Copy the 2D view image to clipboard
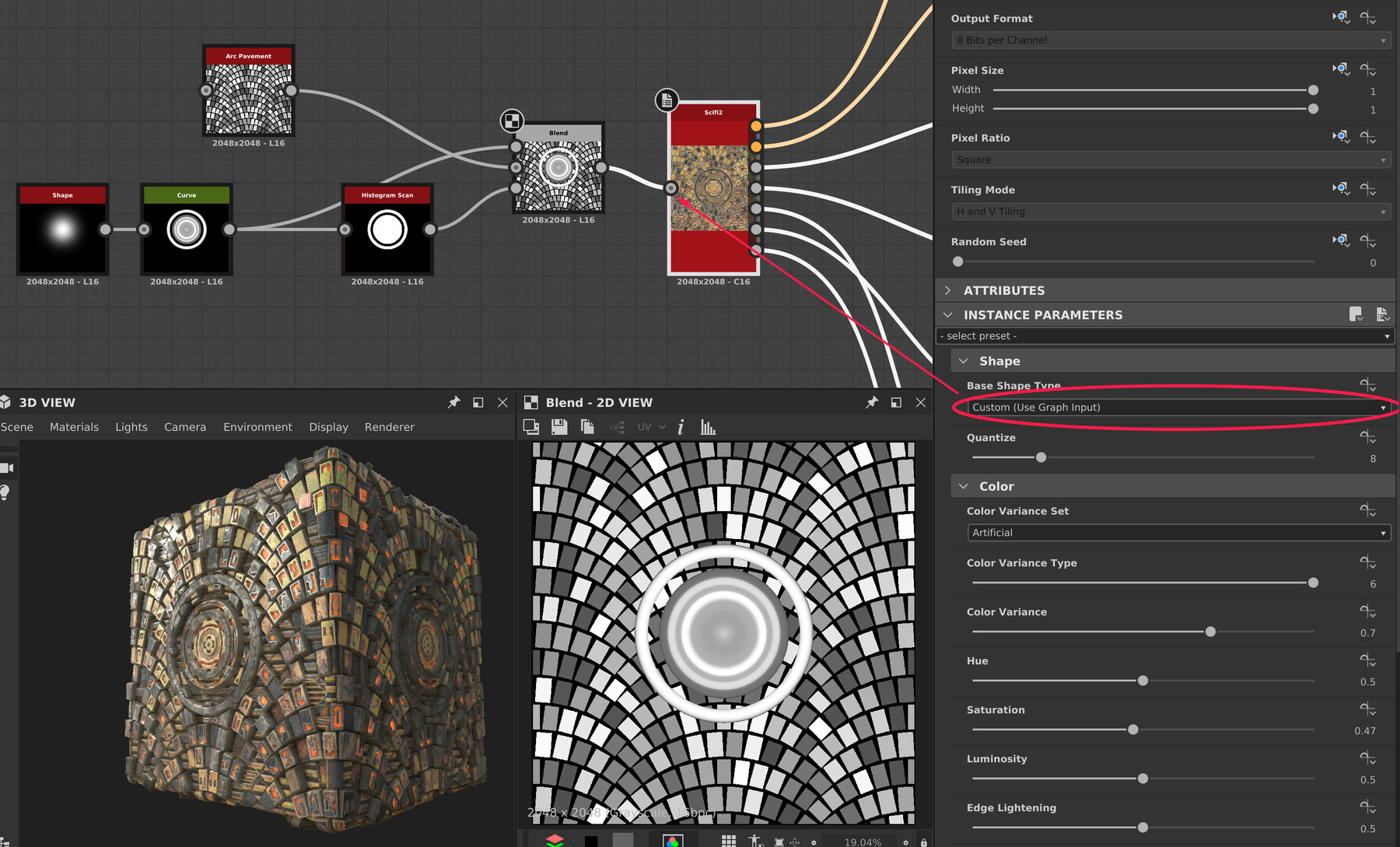Image resolution: width=1400 pixels, height=847 pixels. pyautogui.click(x=587, y=426)
